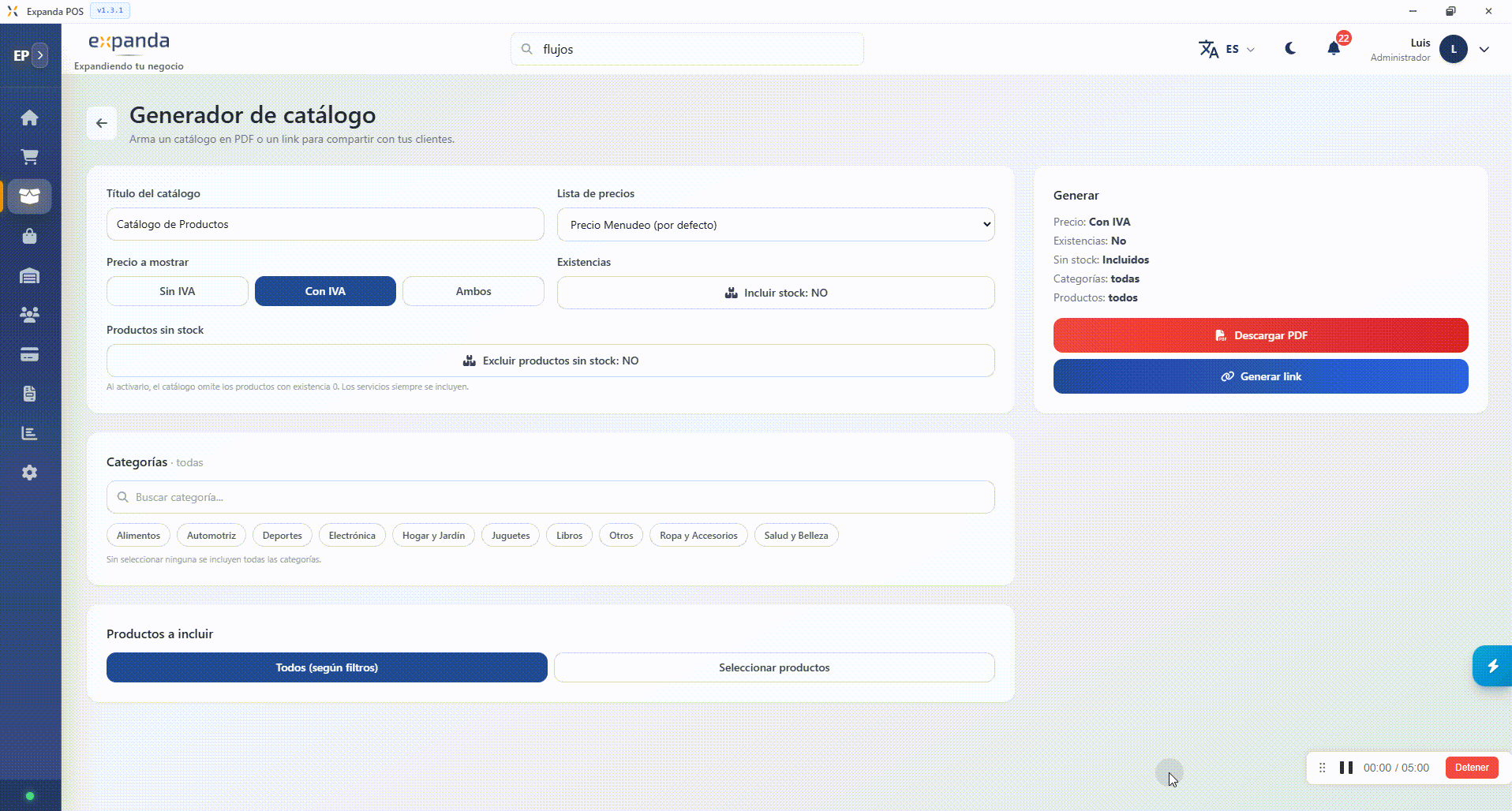Open the inventory box sidebar icon
Image resolution: width=1512 pixels, height=811 pixels.
point(29,196)
